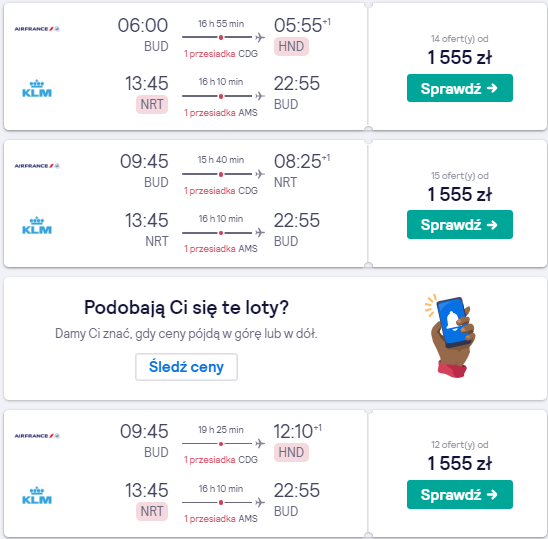Image resolution: width=548 pixels, height=539 pixels.
Task: Click the KLM logo in third result
Action: click(37, 495)
